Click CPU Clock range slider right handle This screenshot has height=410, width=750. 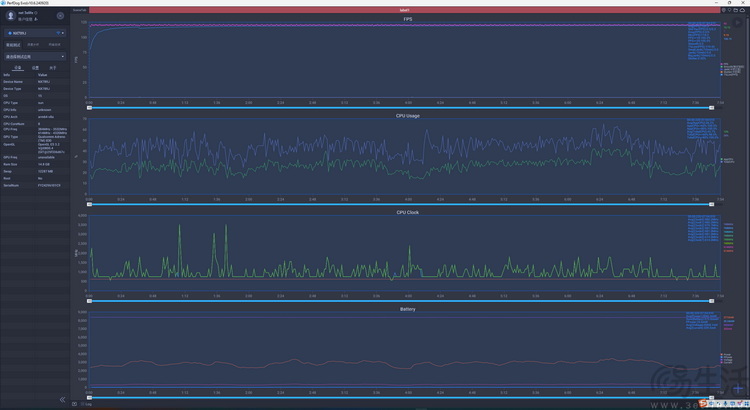(x=711, y=301)
